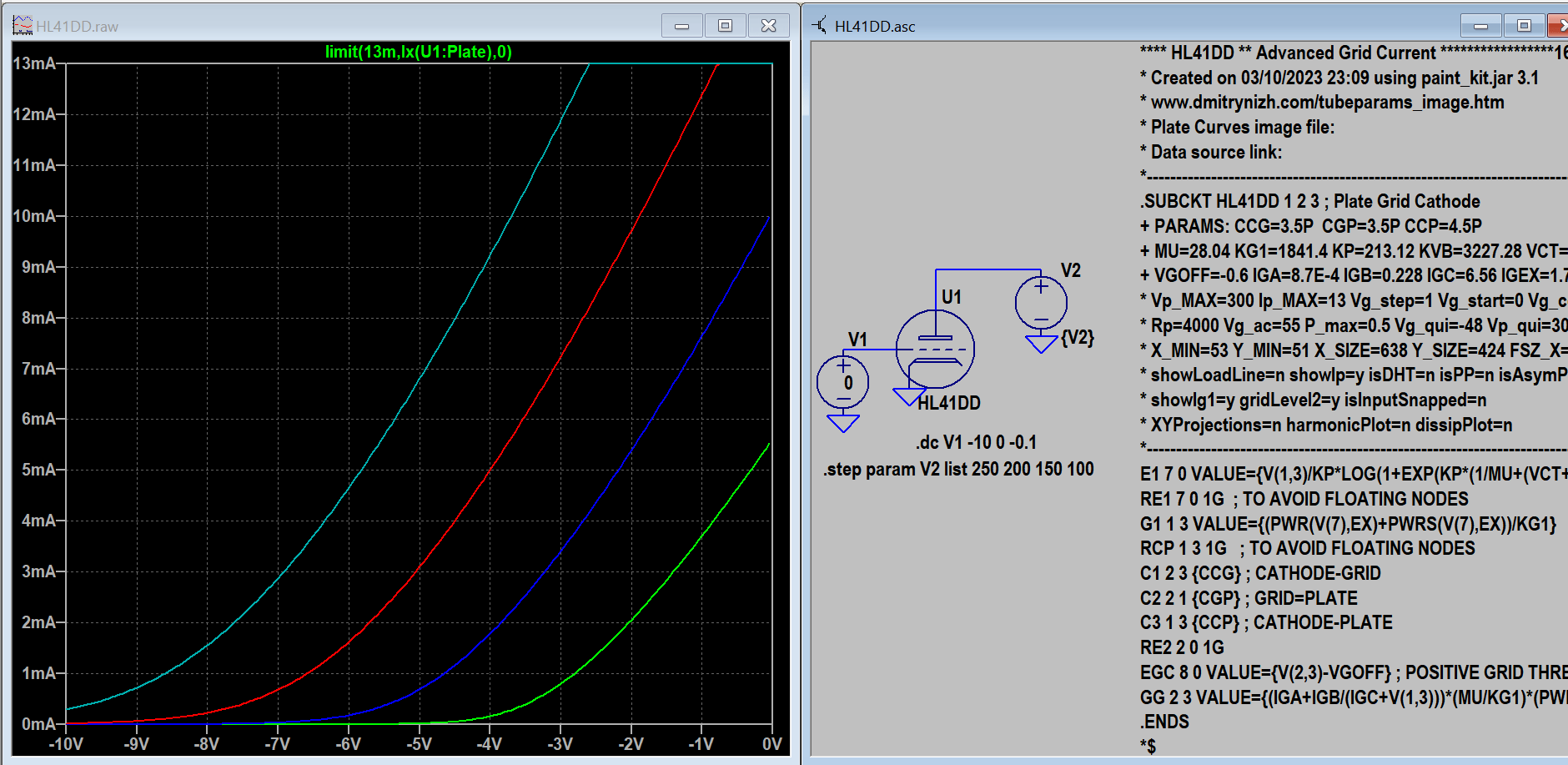Screen dimensions: 1568x765
Task: Click the 13mA y-axis label
Action: [x=34, y=63]
